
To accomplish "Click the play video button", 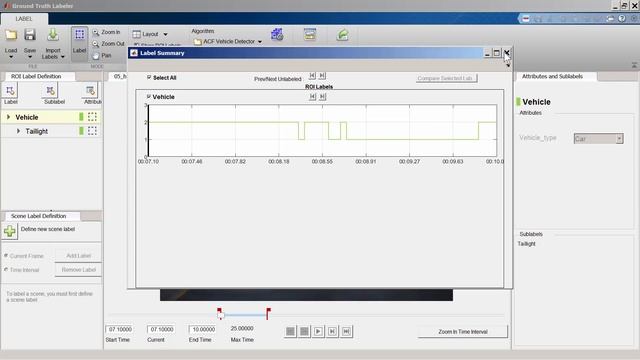I will 318,331.
